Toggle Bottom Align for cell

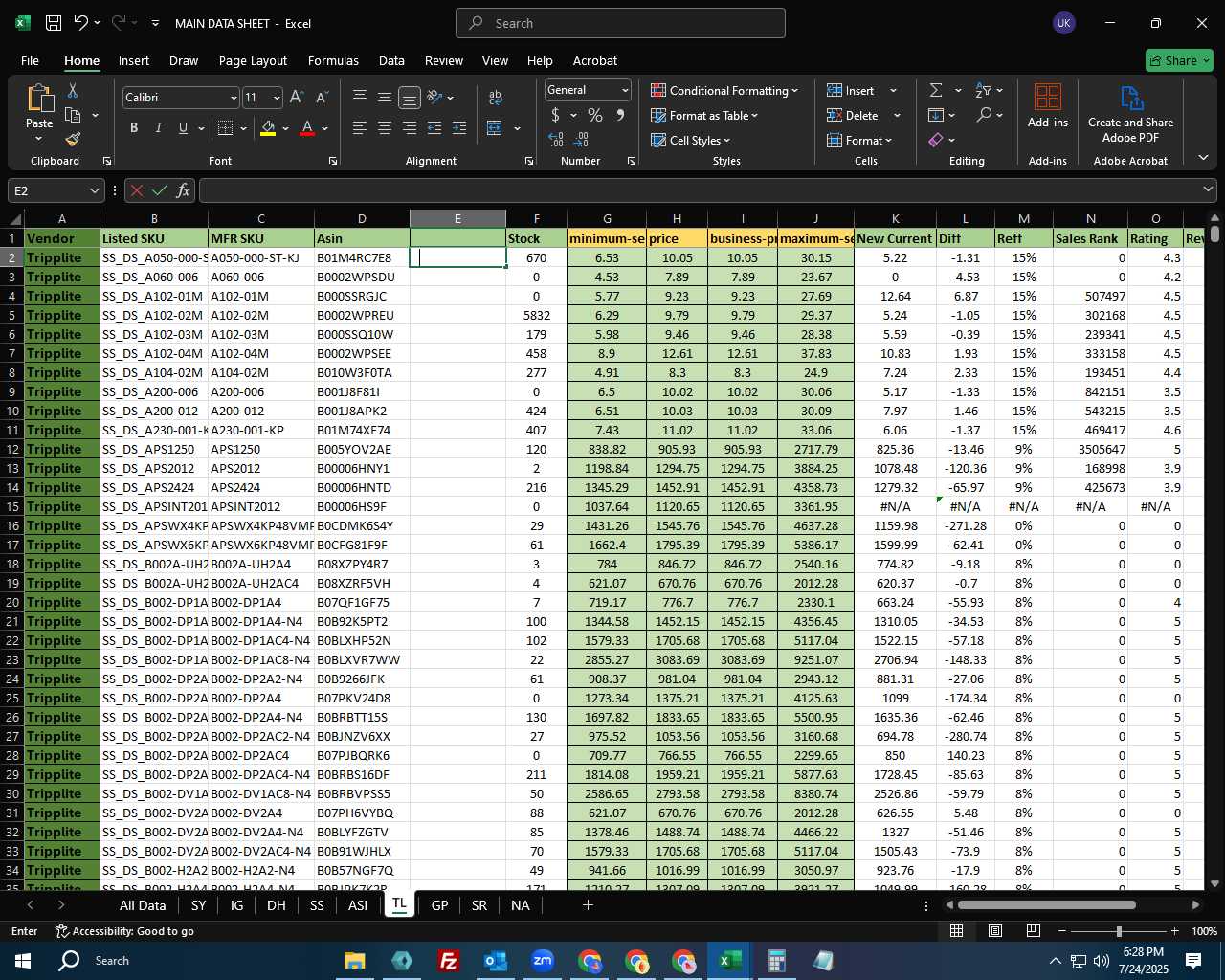[x=409, y=97]
